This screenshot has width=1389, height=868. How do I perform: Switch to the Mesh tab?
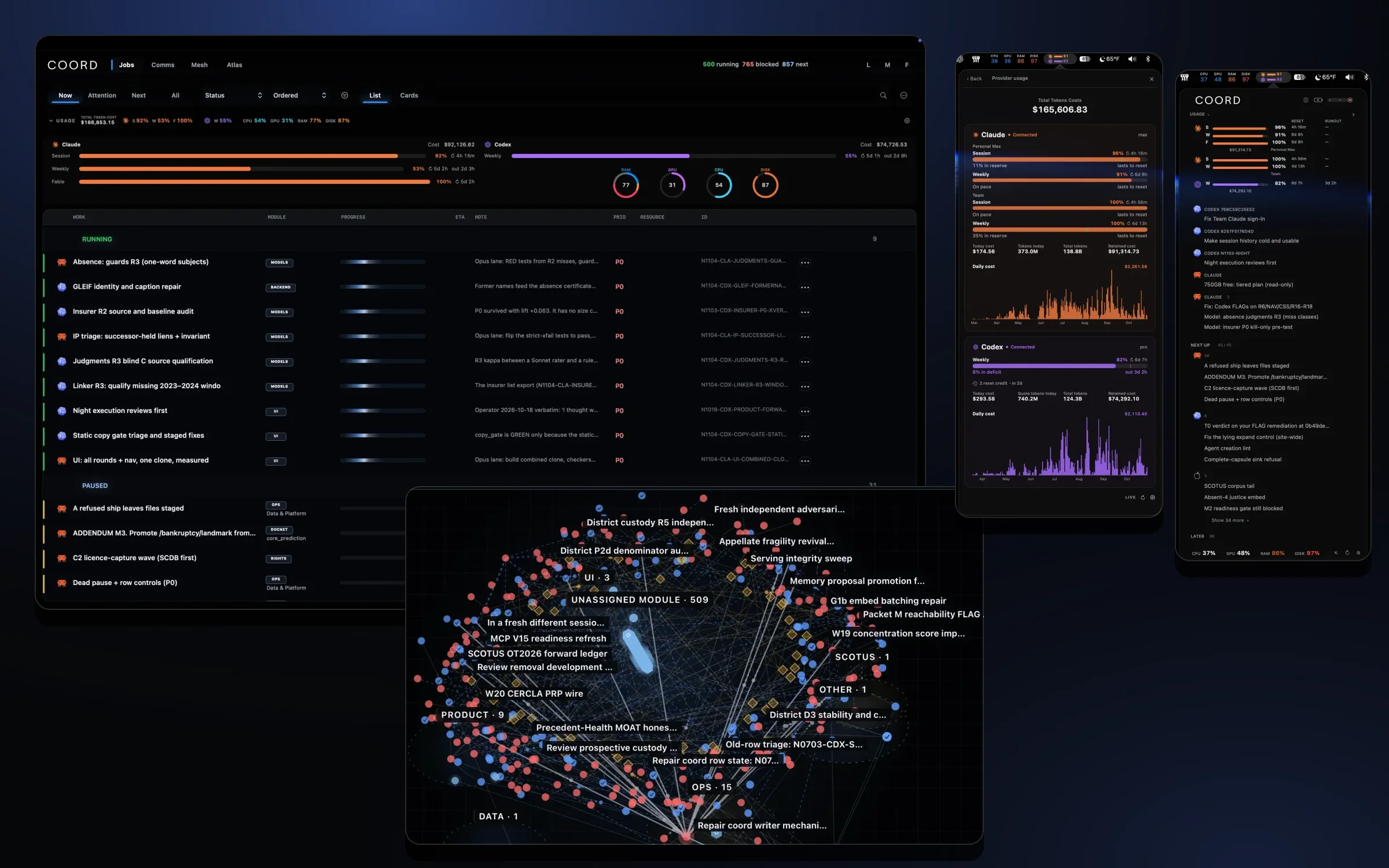click(199, 65)
